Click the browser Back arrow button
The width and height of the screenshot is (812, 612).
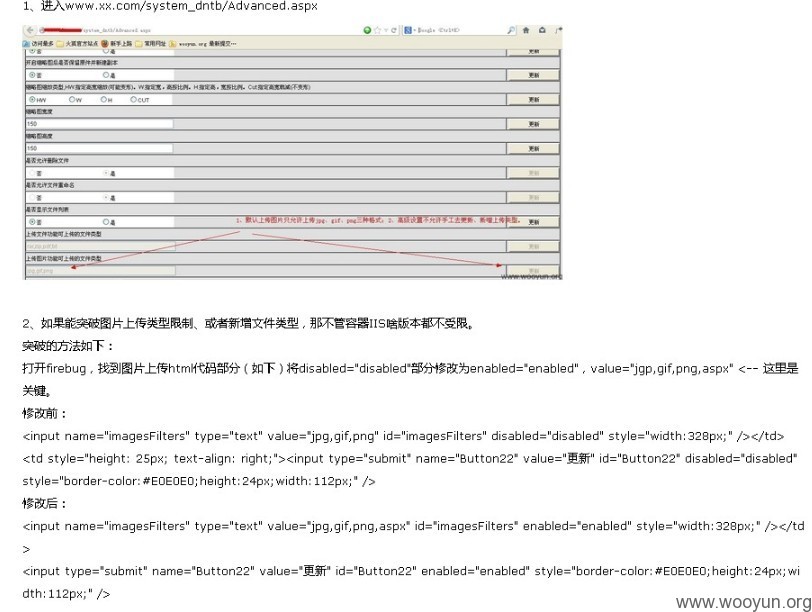[30, 31]
